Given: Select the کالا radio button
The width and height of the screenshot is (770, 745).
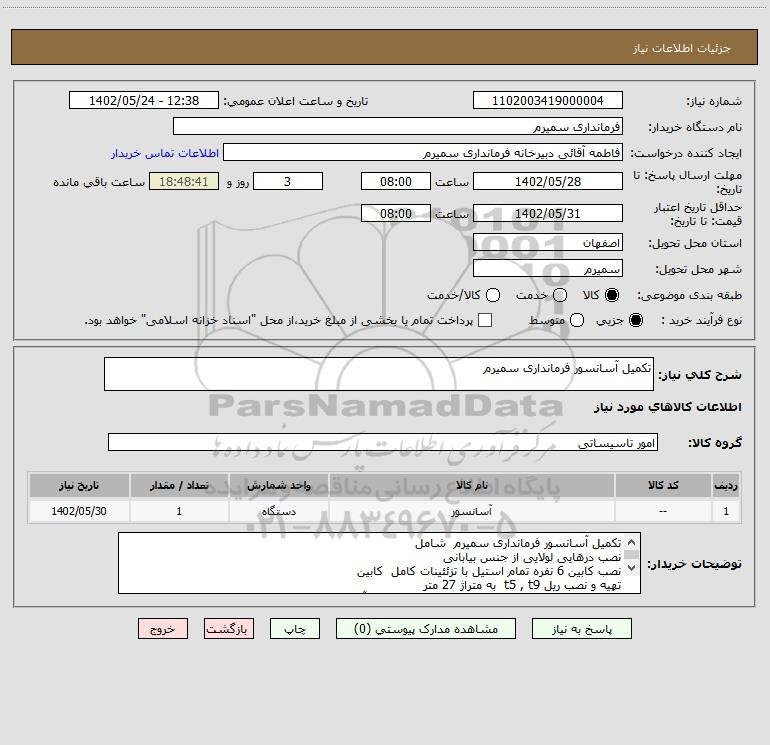Looking at the screenshot, I should tap(612, 295).
